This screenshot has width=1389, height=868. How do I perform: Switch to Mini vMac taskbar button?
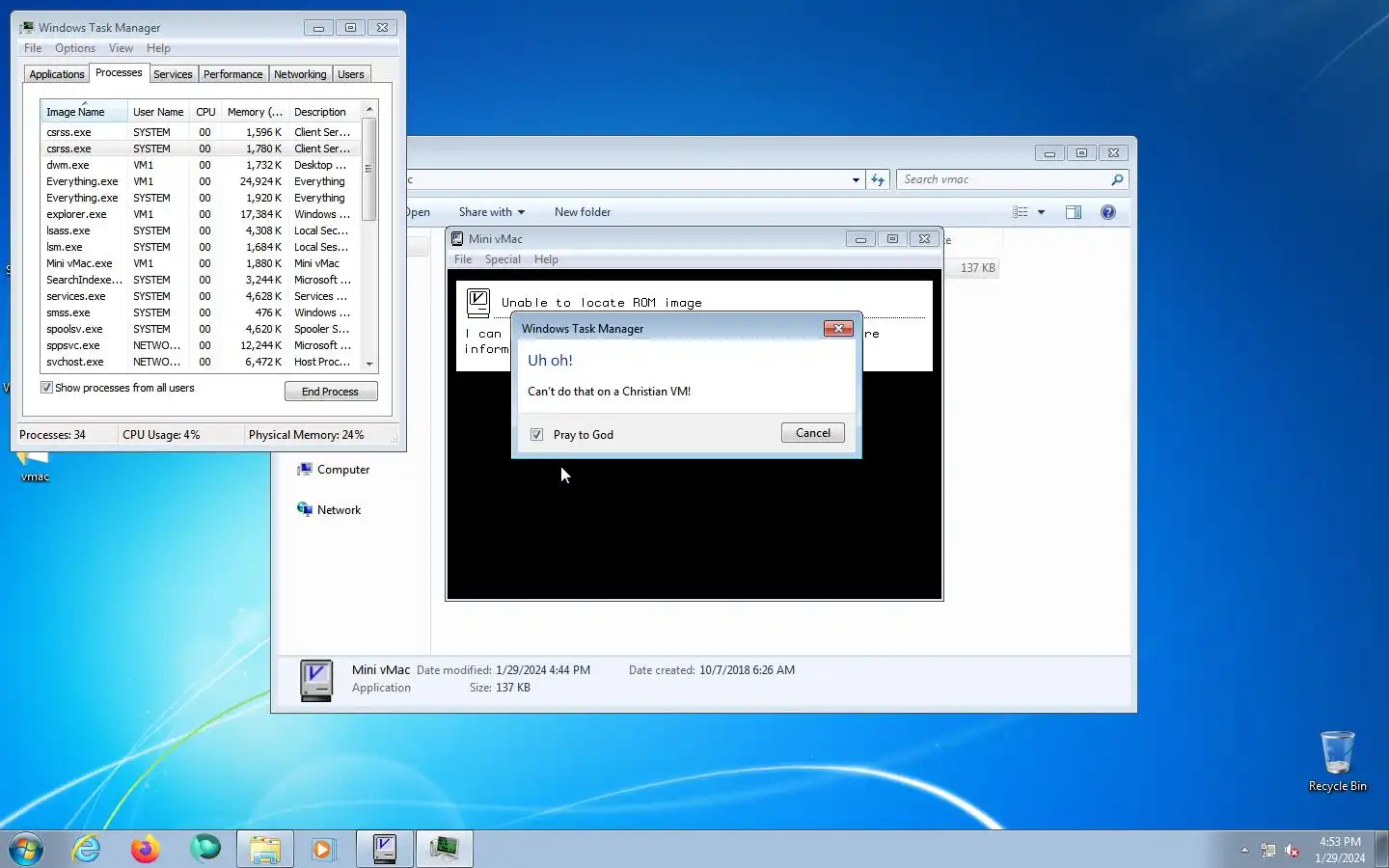(x=385, y=849)
